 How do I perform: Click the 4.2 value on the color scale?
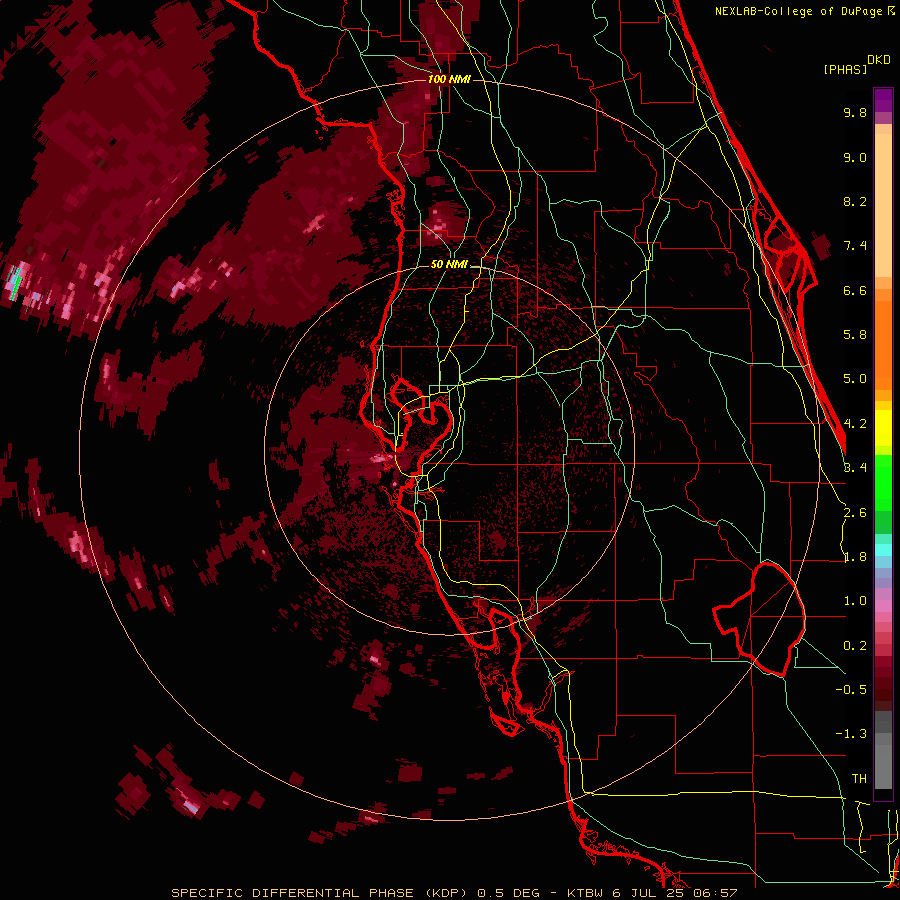855,424
